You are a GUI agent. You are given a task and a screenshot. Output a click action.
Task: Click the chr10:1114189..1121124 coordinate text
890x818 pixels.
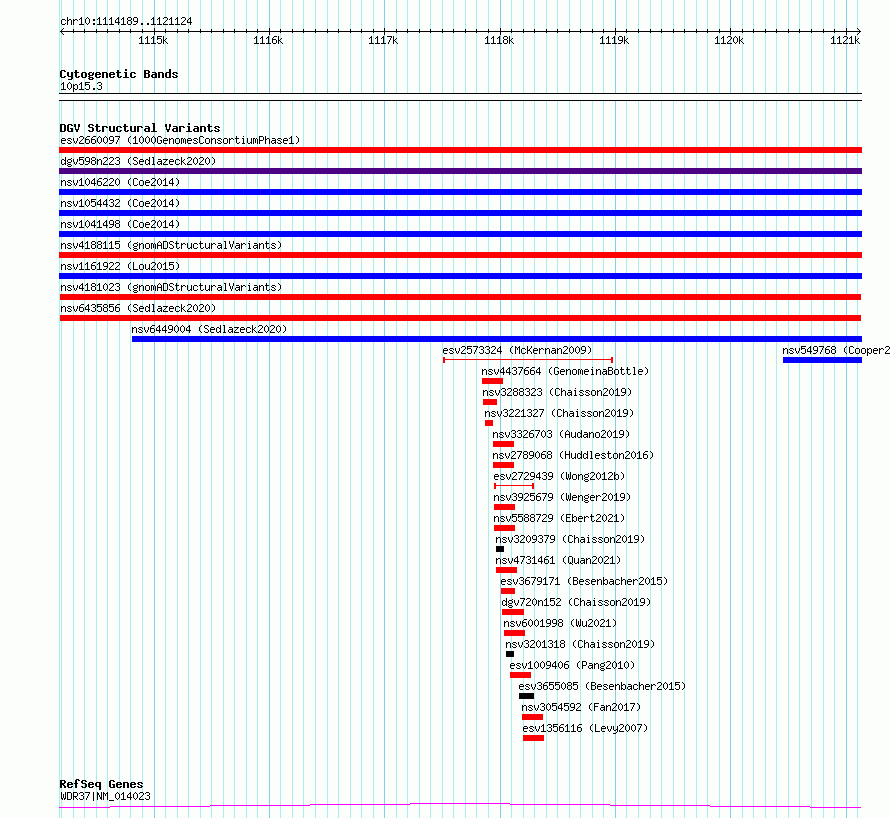coord(126,22)
